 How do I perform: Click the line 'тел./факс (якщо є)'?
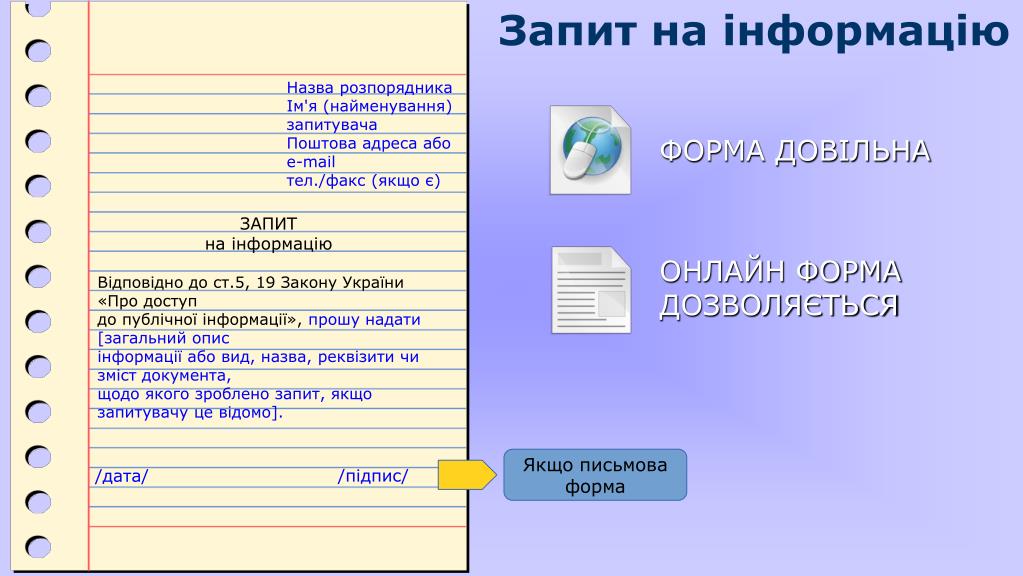[x=363, y=181]
